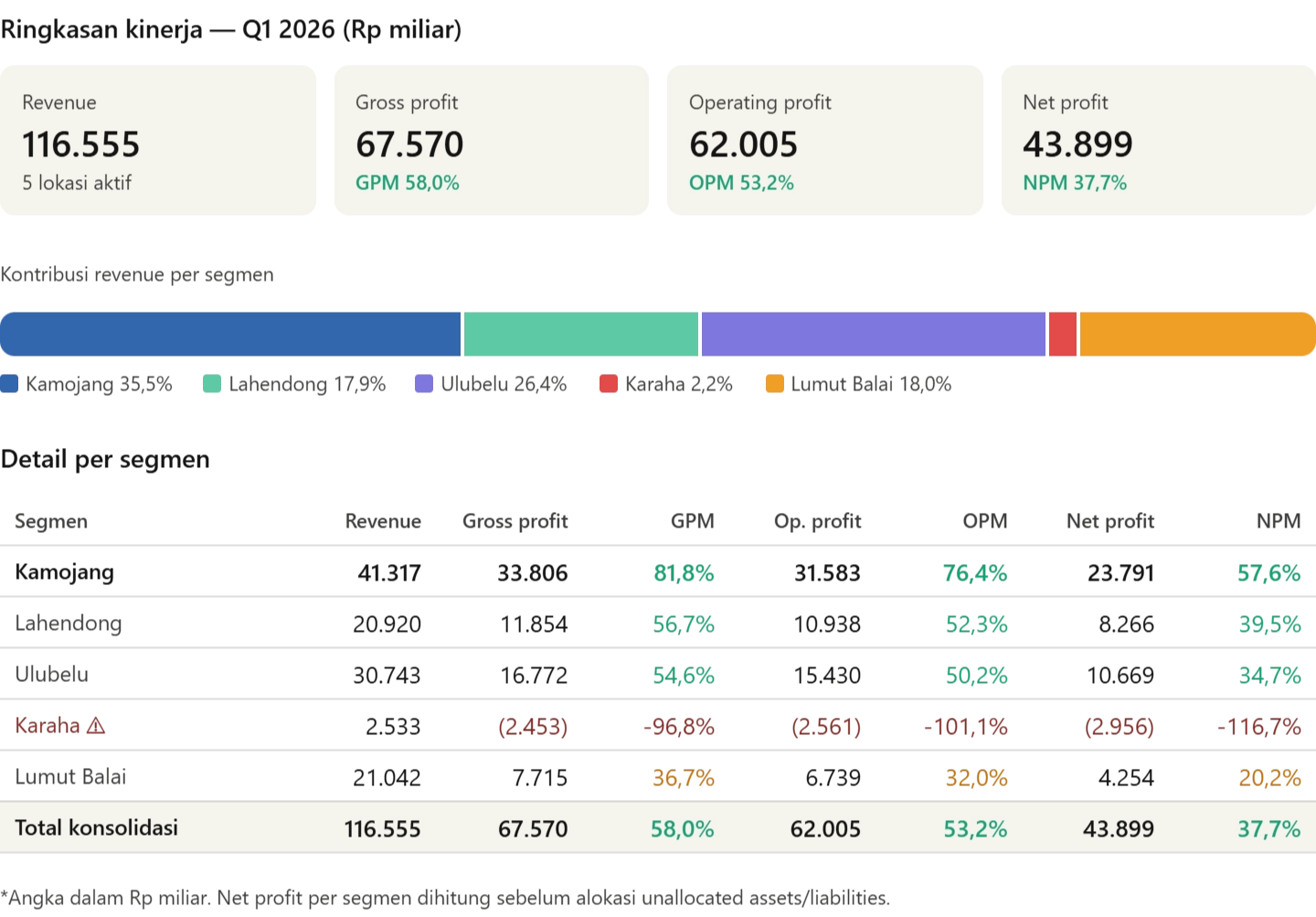Screen dimensions: 1316x917
Task: Click the "GPM" column header
Action: pos(693,521)
